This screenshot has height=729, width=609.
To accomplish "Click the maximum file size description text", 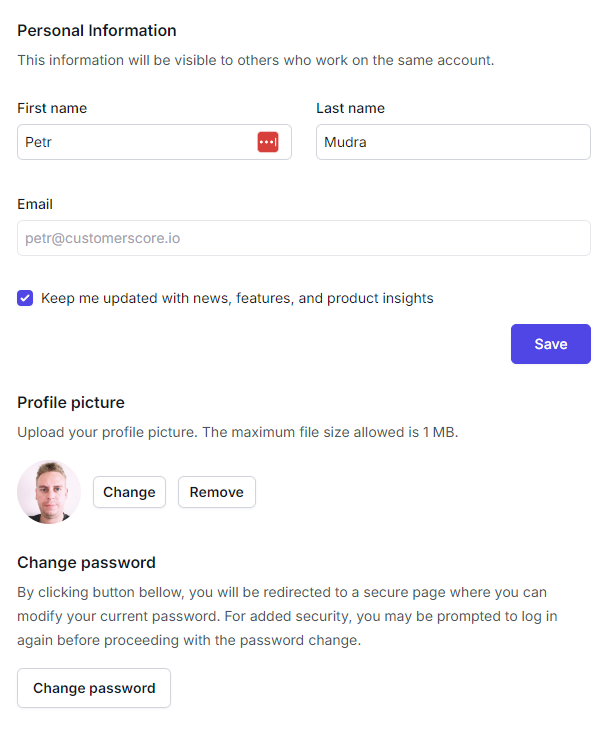I will pos(237,434).
